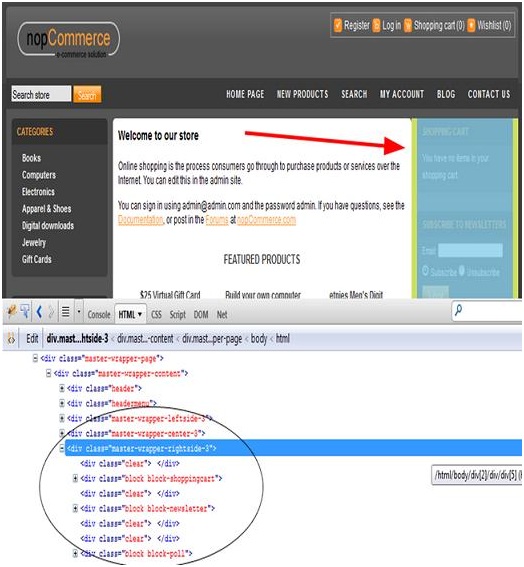Open the Computers category
This screenshot has width=524, height=567.
click(x=39, y=175)
